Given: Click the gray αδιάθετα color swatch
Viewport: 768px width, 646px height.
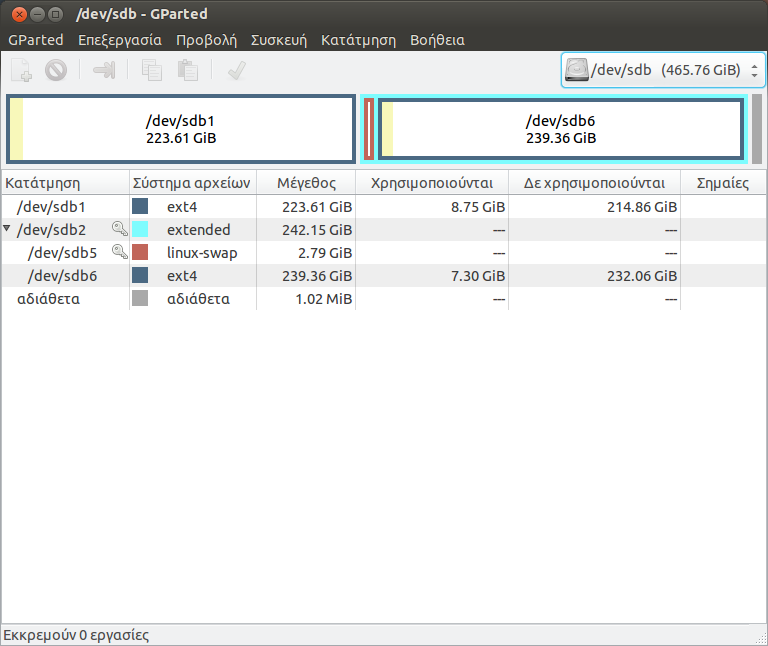Looking at the screenshot, I should [x=140, y=298].
